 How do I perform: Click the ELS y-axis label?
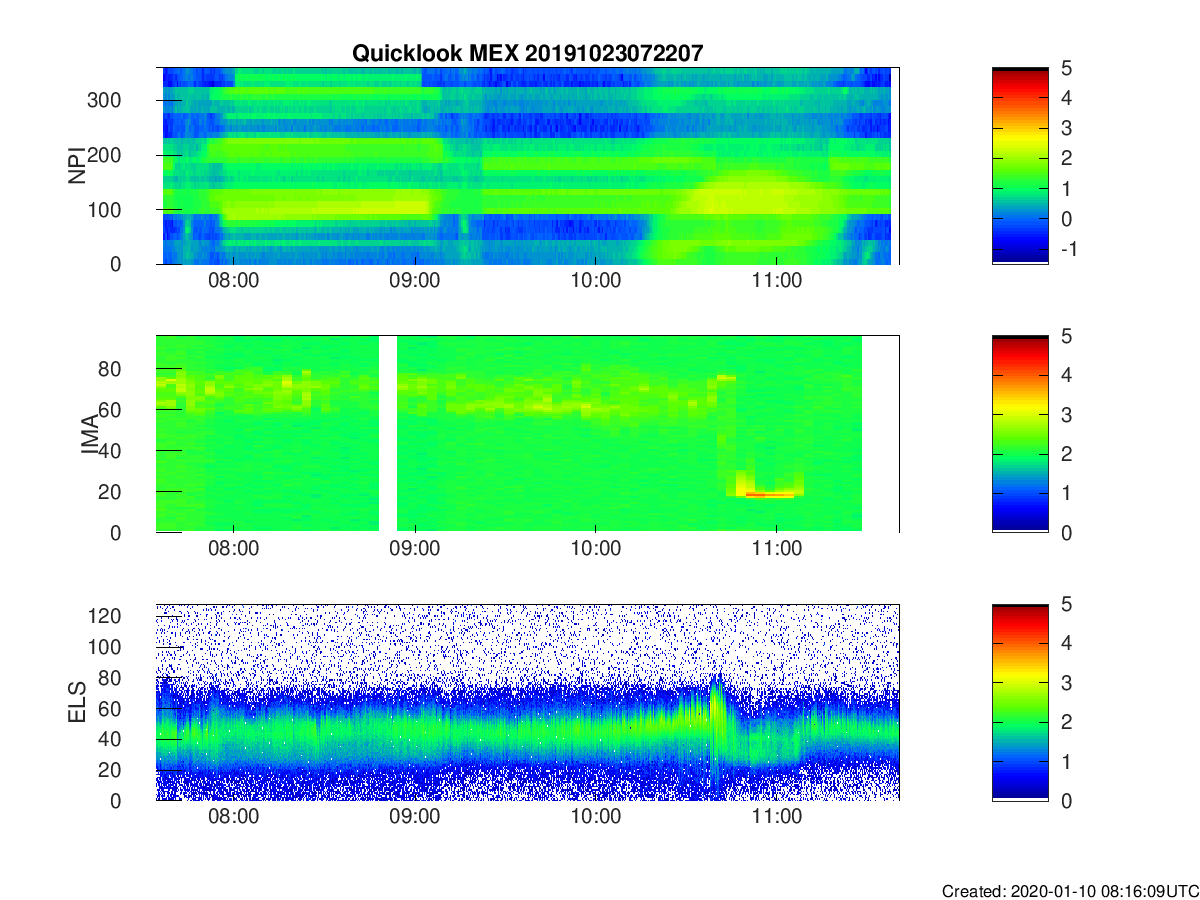click(x=76, y=703)
